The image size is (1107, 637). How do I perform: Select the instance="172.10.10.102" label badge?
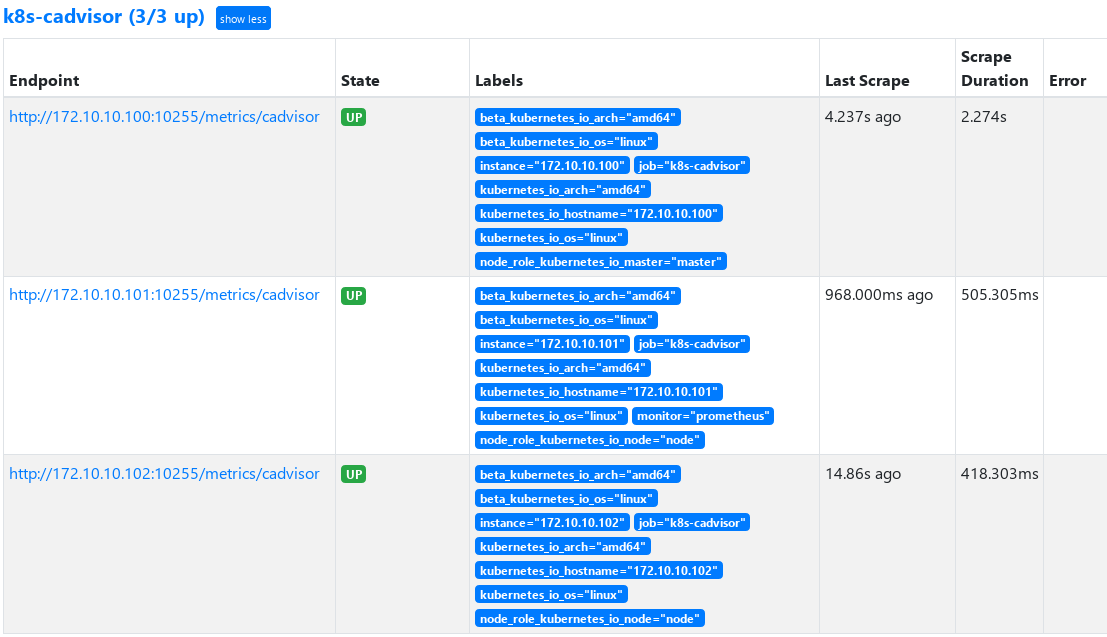click(552, 523)
